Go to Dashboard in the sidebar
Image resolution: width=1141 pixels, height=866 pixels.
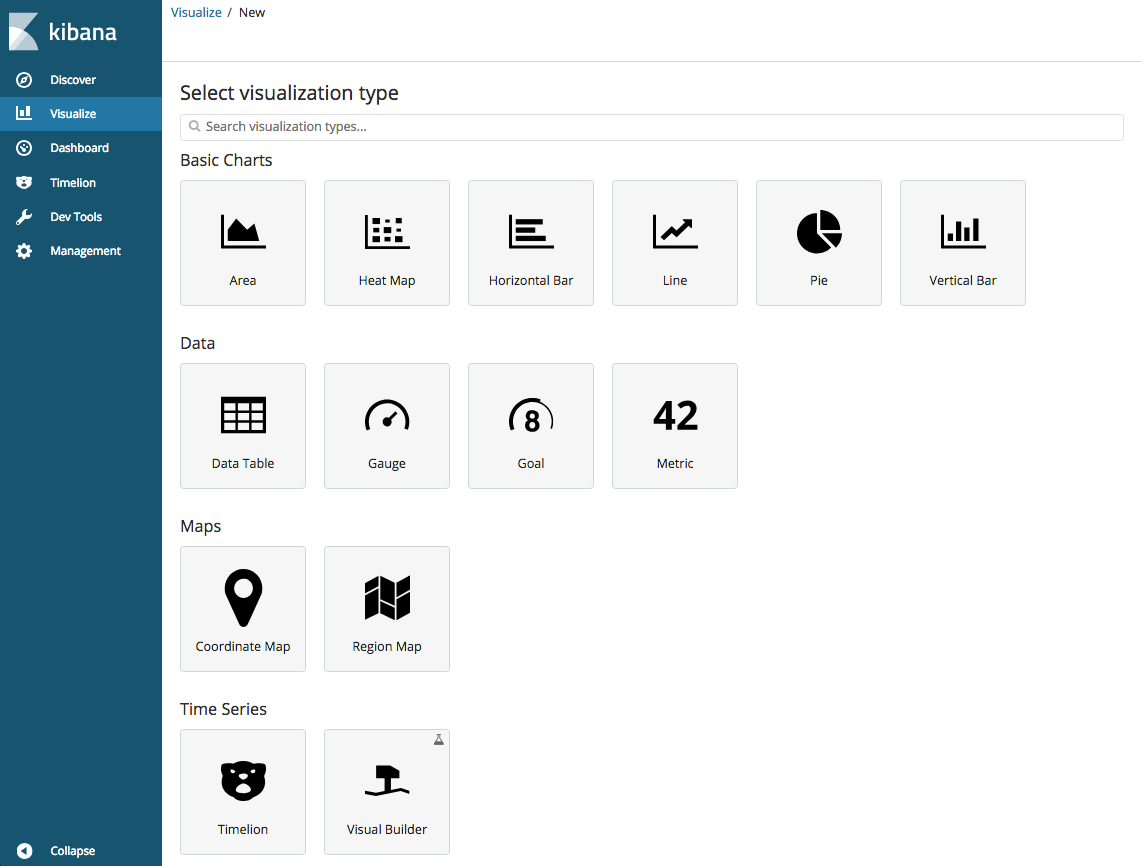coord(81,148)
